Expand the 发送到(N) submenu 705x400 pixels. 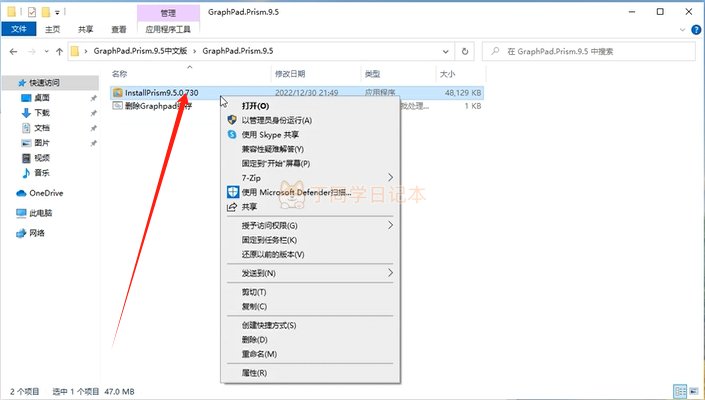point(310,273)
